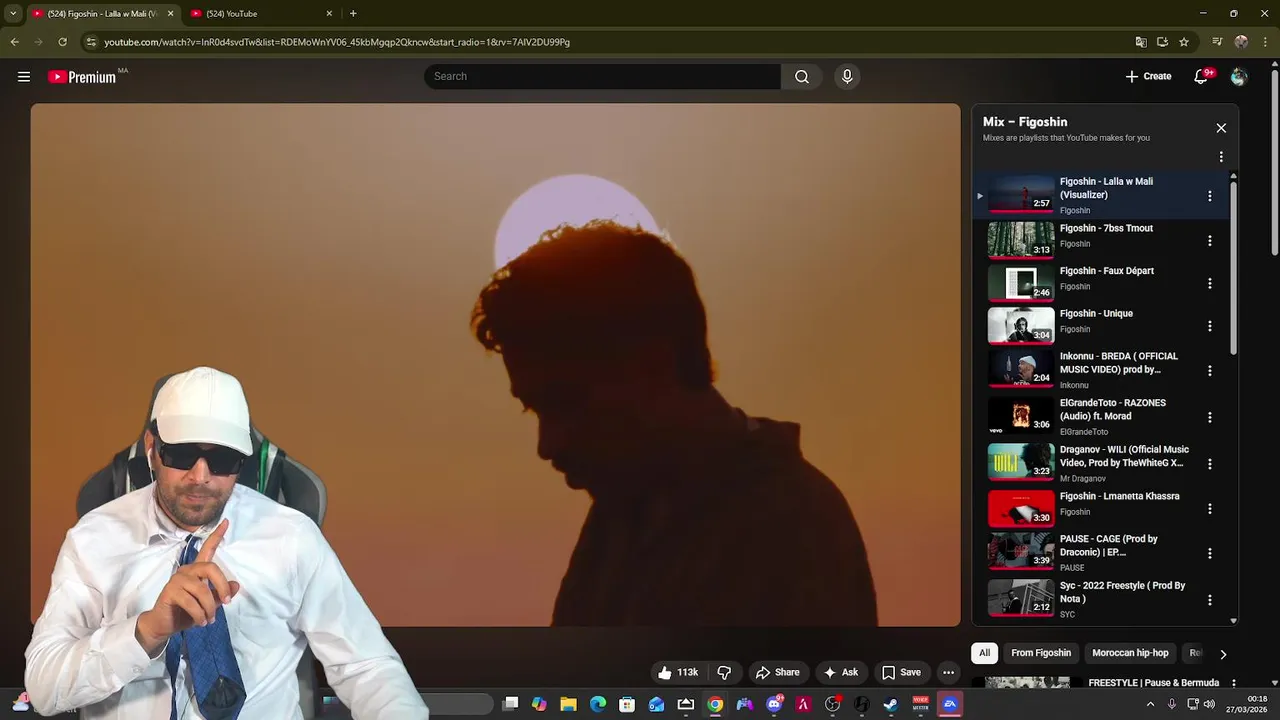The width and height of the screenshot is (1280, 720).
Task: Select the Moroccan hip-hop chip
Action: click(1130, 653)
